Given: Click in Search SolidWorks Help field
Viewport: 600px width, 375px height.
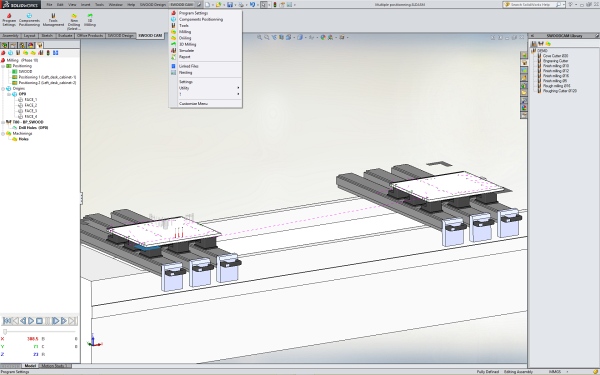Looking at the screenshot, I should 532,5.
